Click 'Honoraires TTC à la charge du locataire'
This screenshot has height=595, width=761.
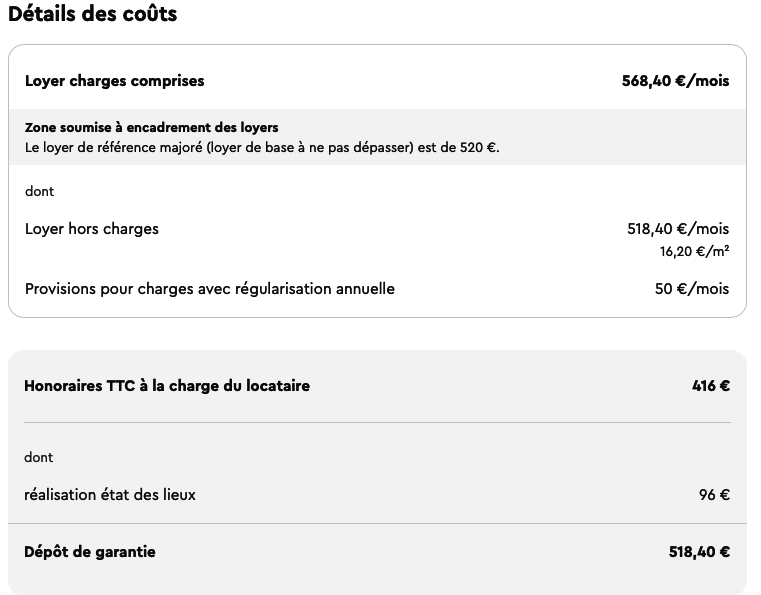pos(167,386)
